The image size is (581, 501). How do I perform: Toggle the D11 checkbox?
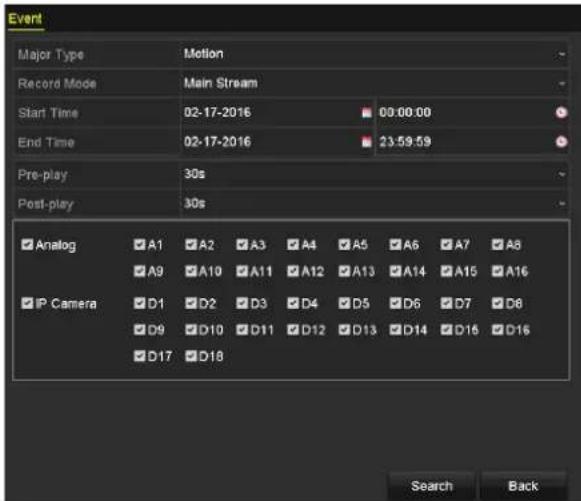(242, 329)
